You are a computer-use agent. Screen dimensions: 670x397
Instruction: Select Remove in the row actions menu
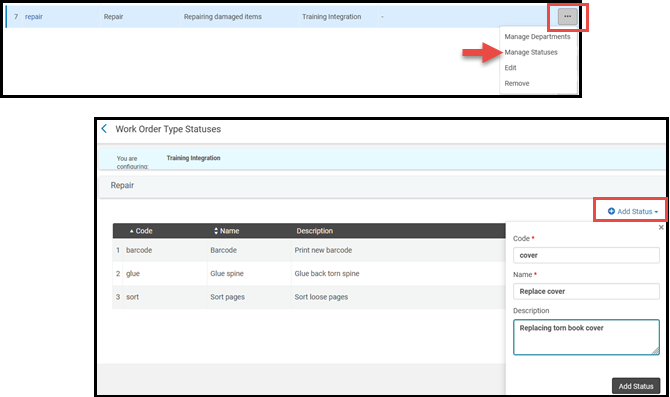517,83
